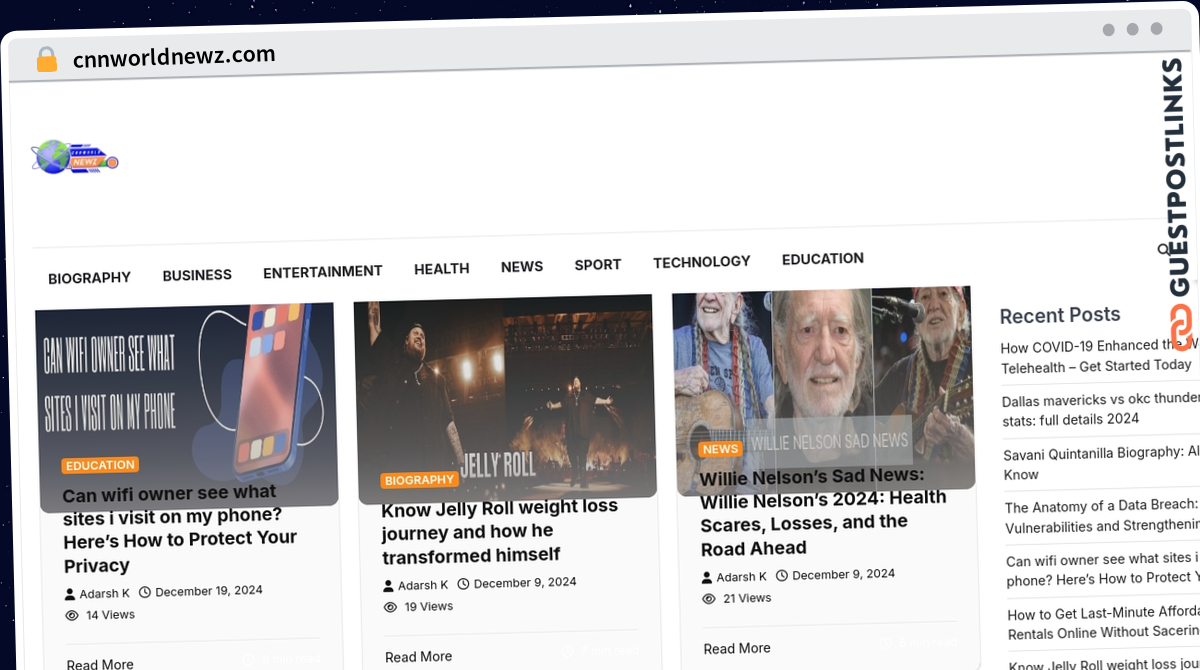Click December 9, 2024 on Willie Nelson post

tap(843, 574)
